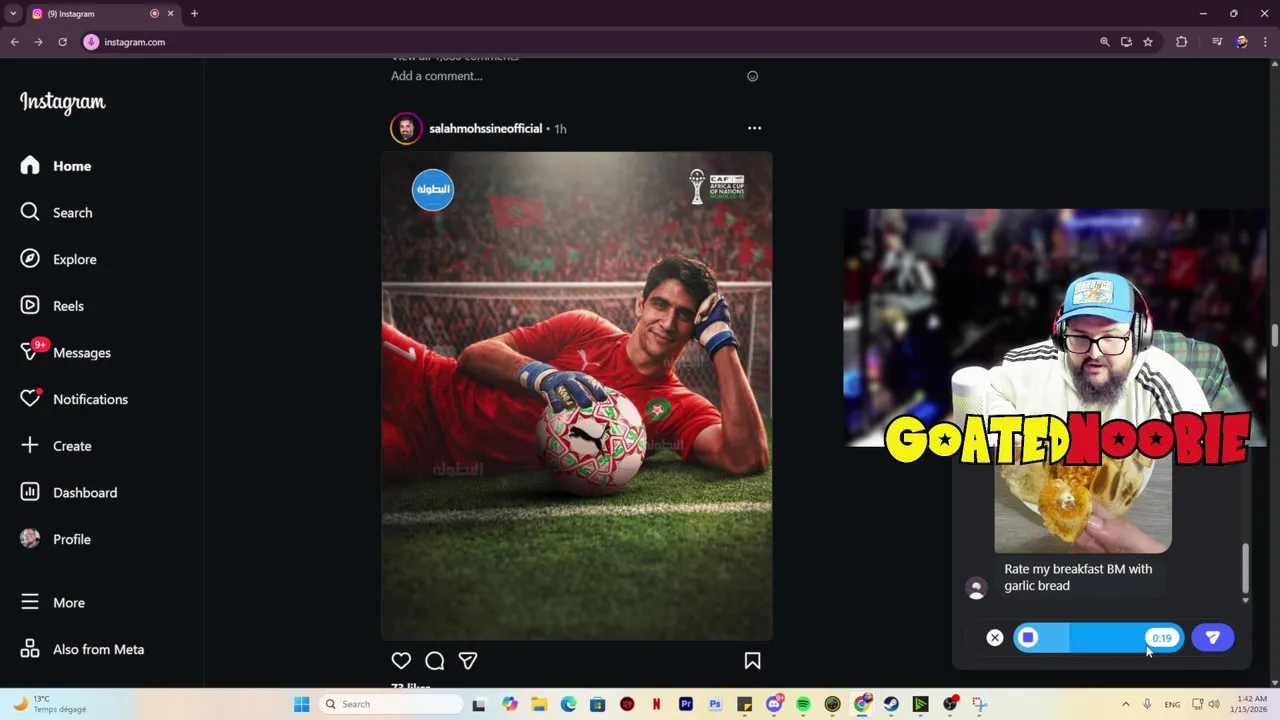This screenshot has height=720, width=1280.
Task: Close the Instagram tab
Action: click(x=170, y=14)
